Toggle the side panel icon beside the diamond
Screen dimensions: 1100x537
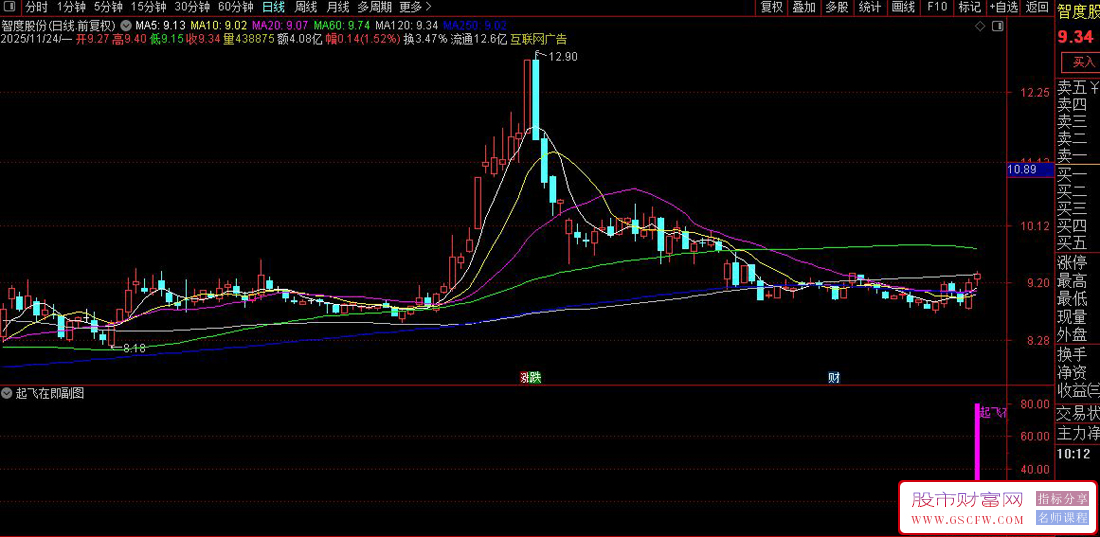(x=995, y=27)
